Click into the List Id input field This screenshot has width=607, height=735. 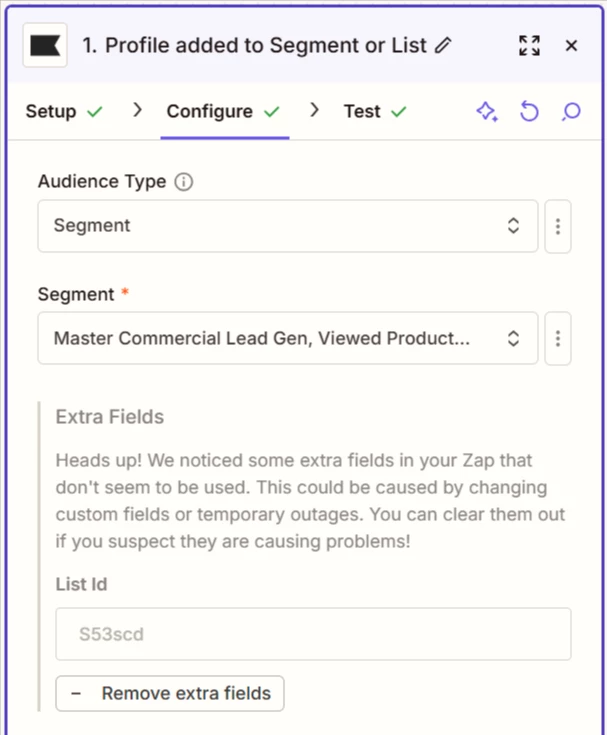[x=313, y=633]
